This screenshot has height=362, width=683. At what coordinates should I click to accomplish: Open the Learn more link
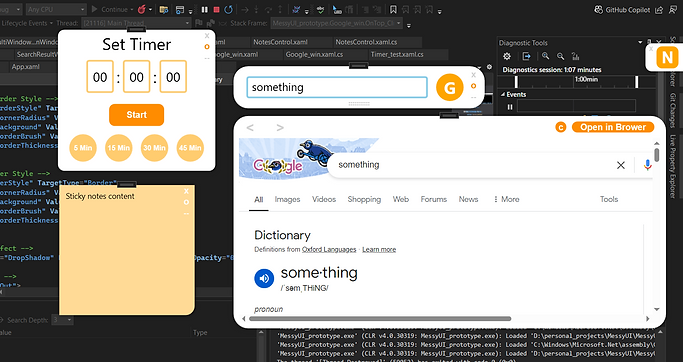379,250
